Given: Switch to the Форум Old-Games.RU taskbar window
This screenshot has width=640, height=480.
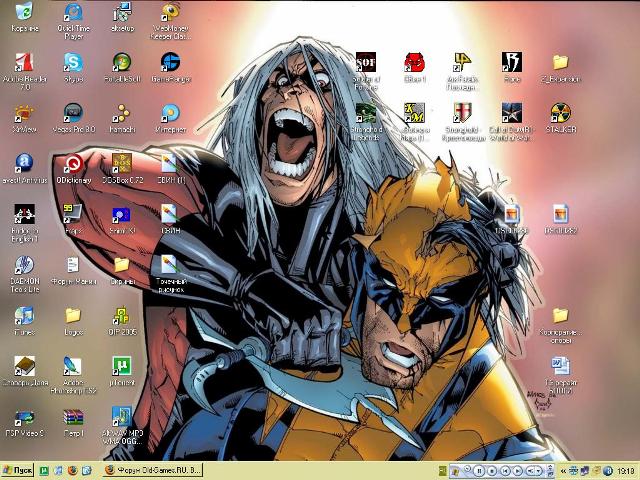Looking at the screenshot, I should [x=153, y=471].
